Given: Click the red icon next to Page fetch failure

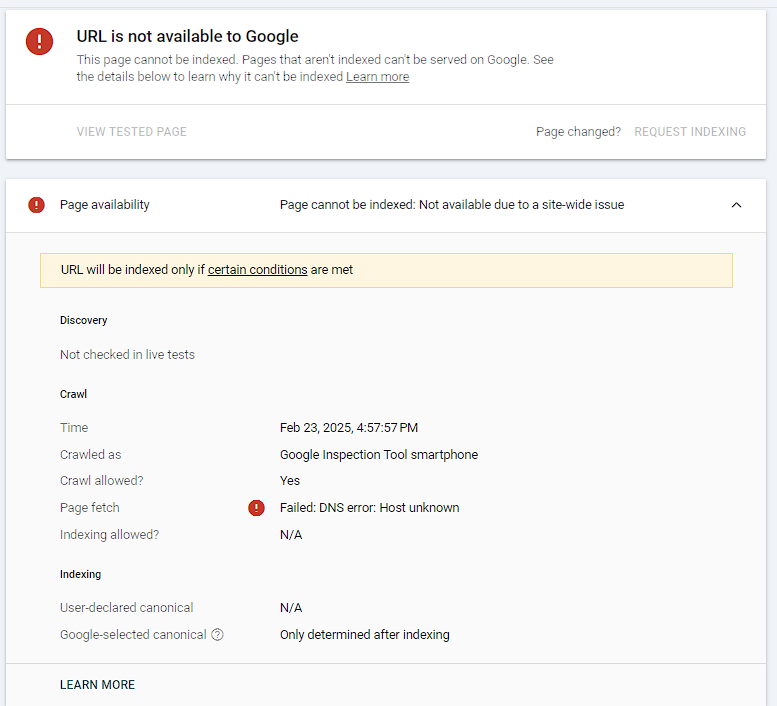Looking at the screenshot, I should (x=256, y=508).
